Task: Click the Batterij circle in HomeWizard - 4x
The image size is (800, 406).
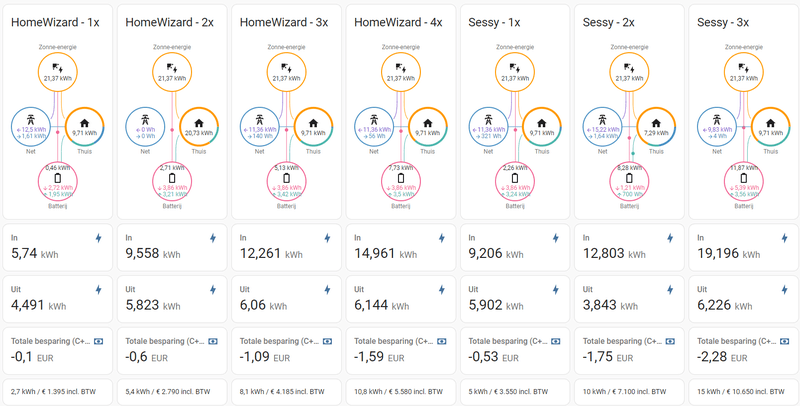Action: (x=399, y=181)
